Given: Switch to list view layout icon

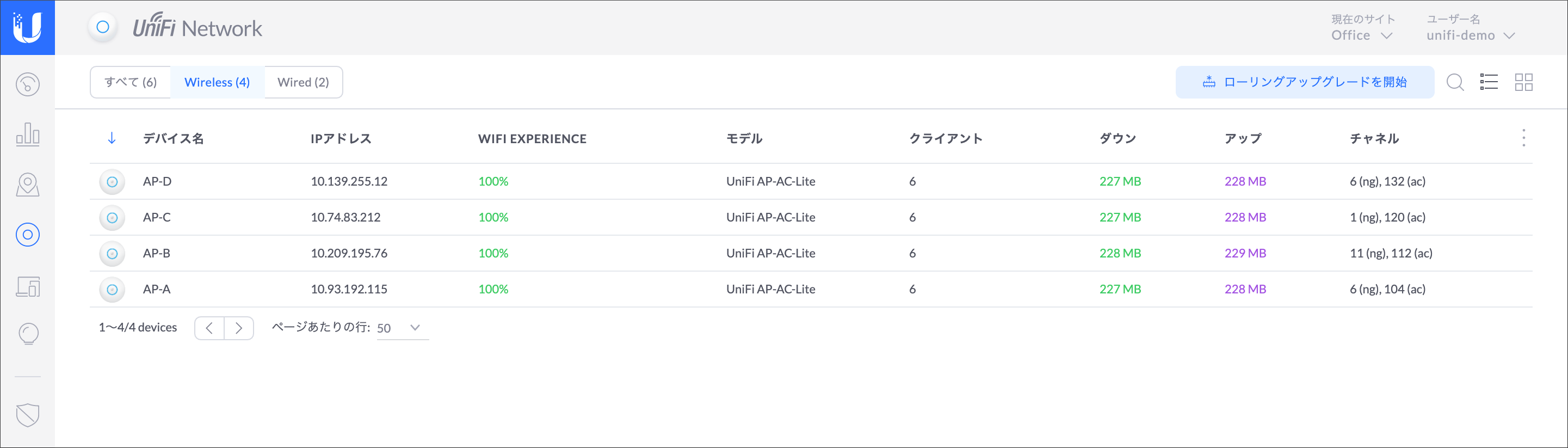Looking at the screenshot, I should tap(1489, 82).
